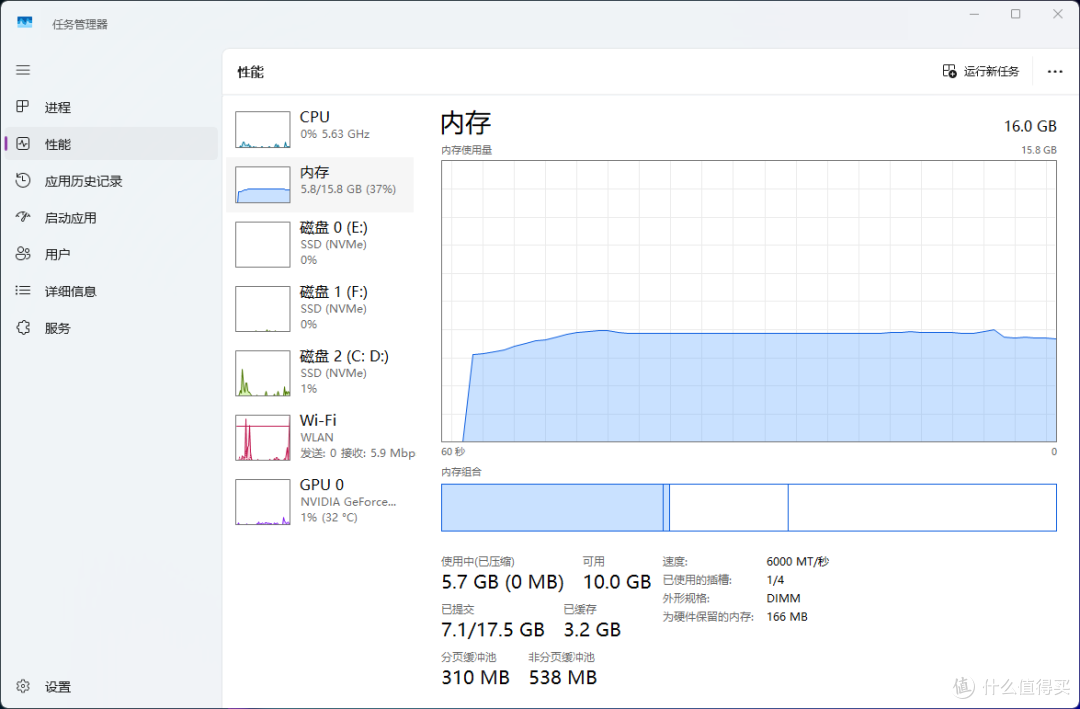The image size is (1080, 709).
Task: Click the 7.1/17.5 GB committed value
Action: (492, 630)
